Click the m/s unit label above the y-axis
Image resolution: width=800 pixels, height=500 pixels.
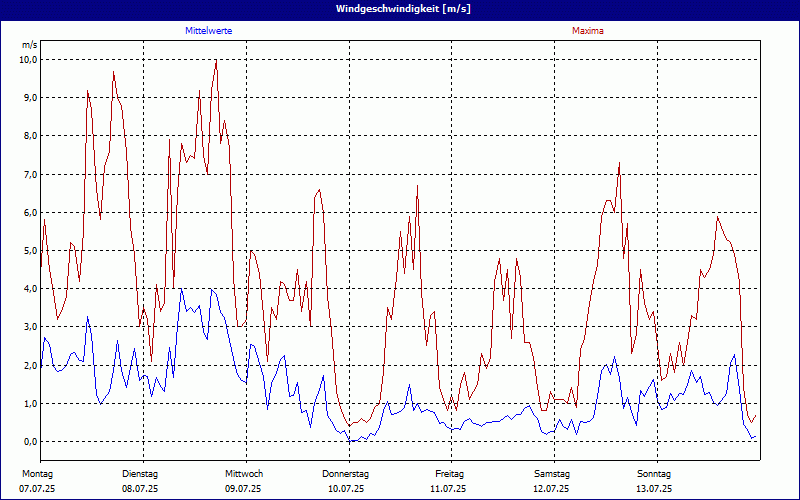29,46
